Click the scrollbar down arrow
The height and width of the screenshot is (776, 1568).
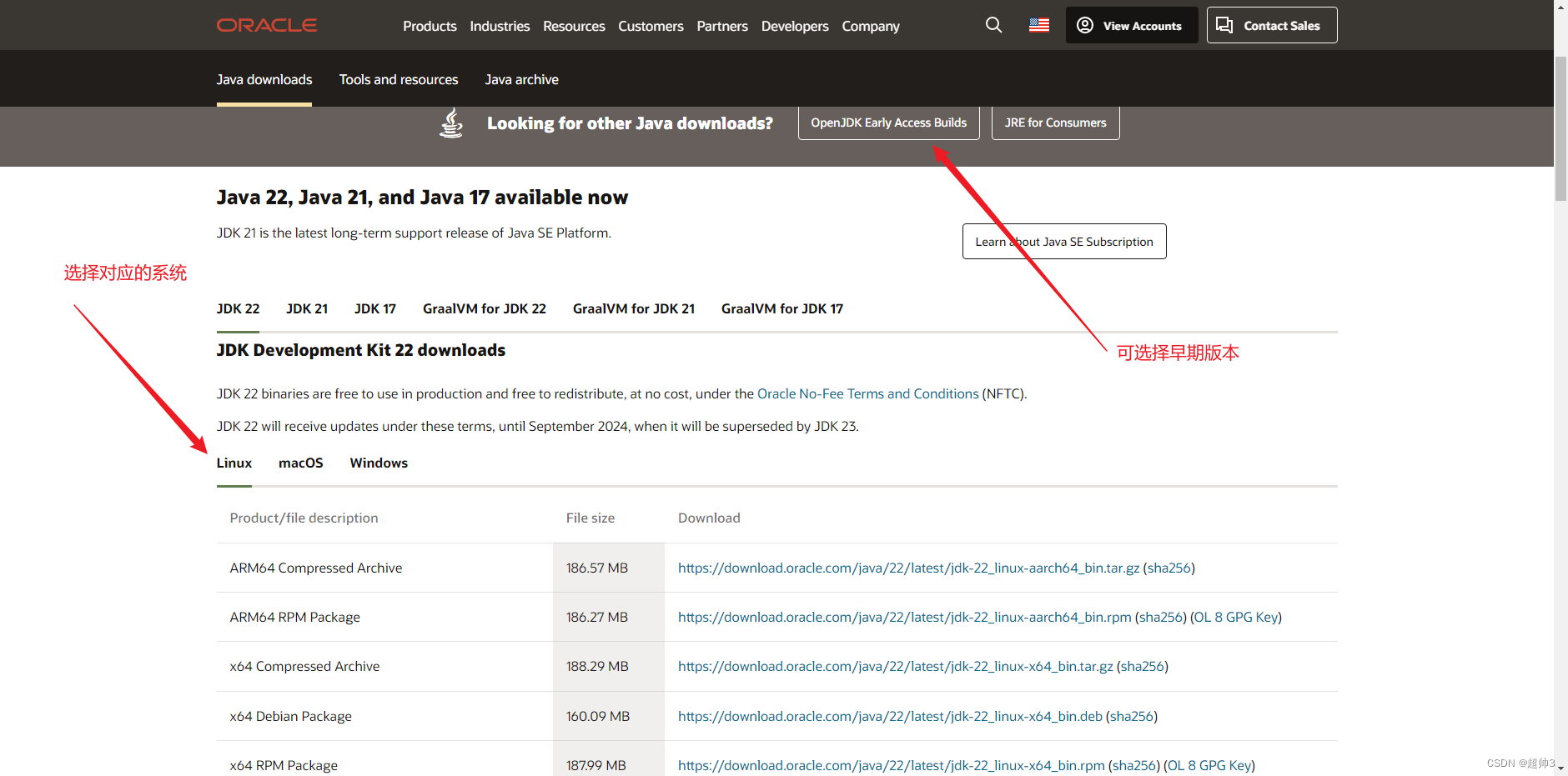point(1560,769)
